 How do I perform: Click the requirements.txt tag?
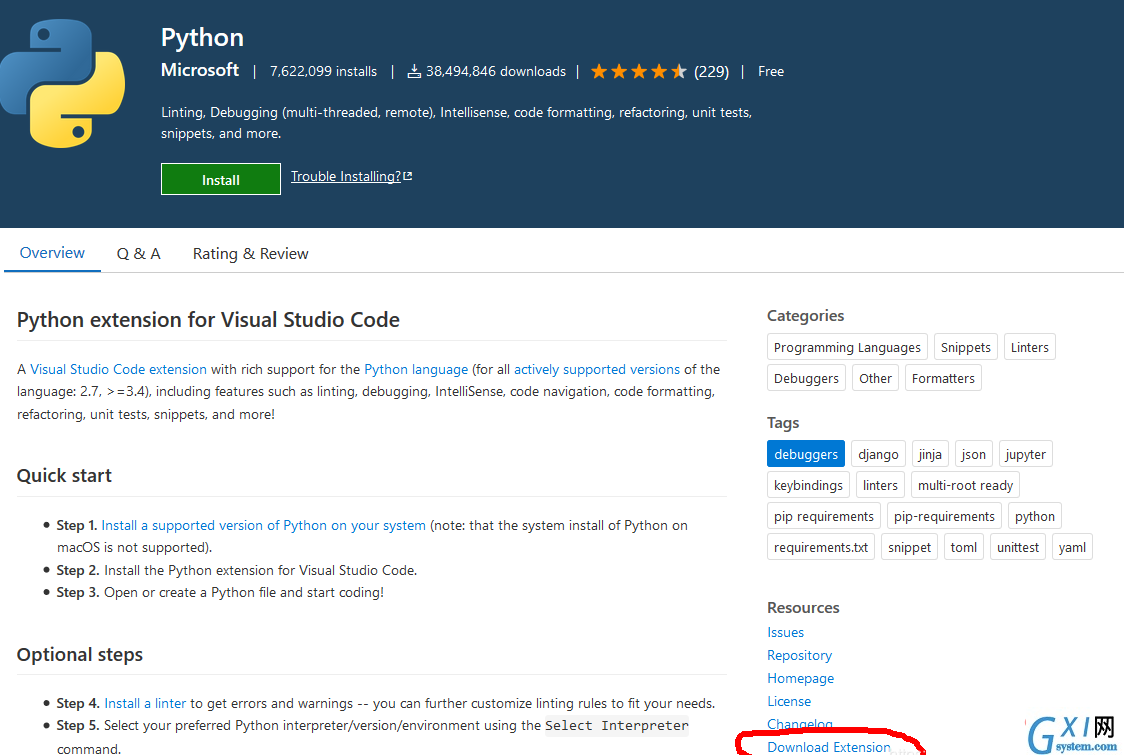(x=821, y=547)
